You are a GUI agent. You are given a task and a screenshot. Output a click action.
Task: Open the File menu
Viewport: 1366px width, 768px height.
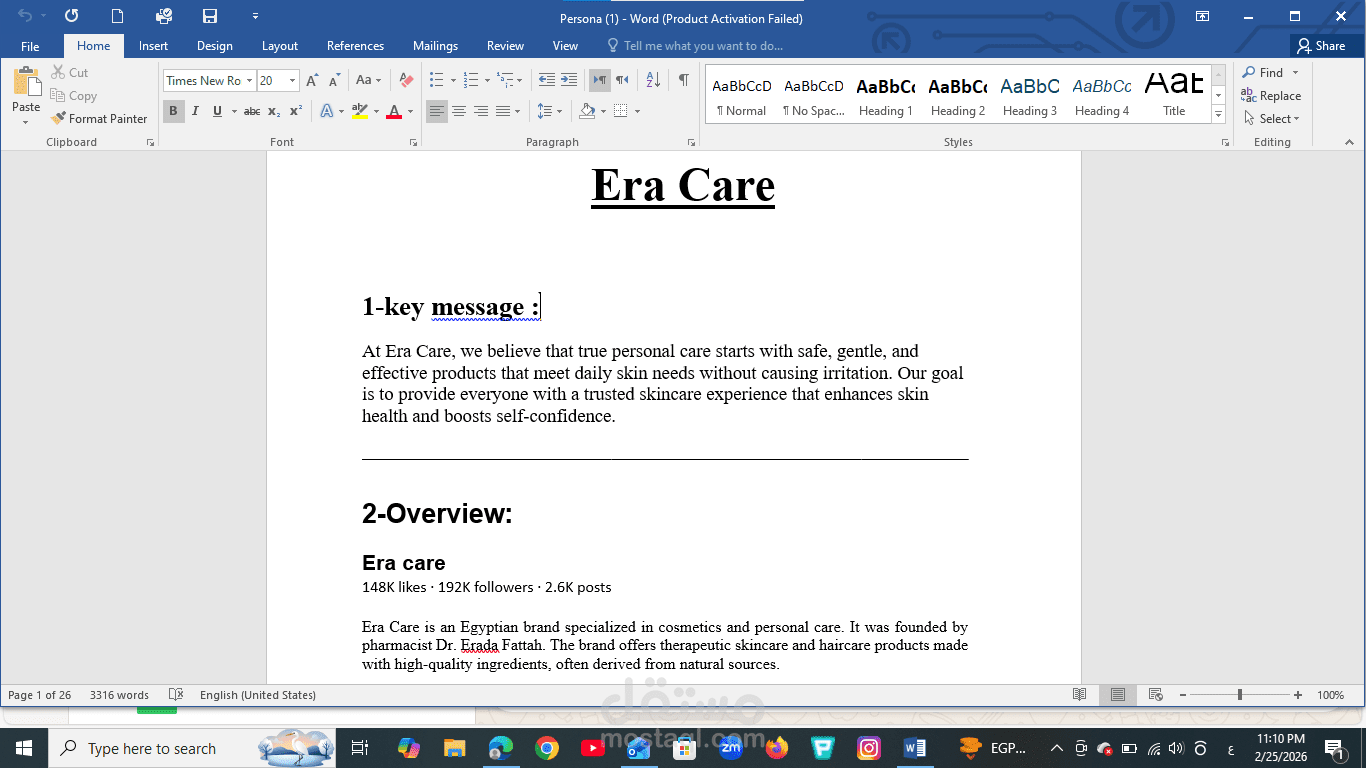[x=30, y=46]
